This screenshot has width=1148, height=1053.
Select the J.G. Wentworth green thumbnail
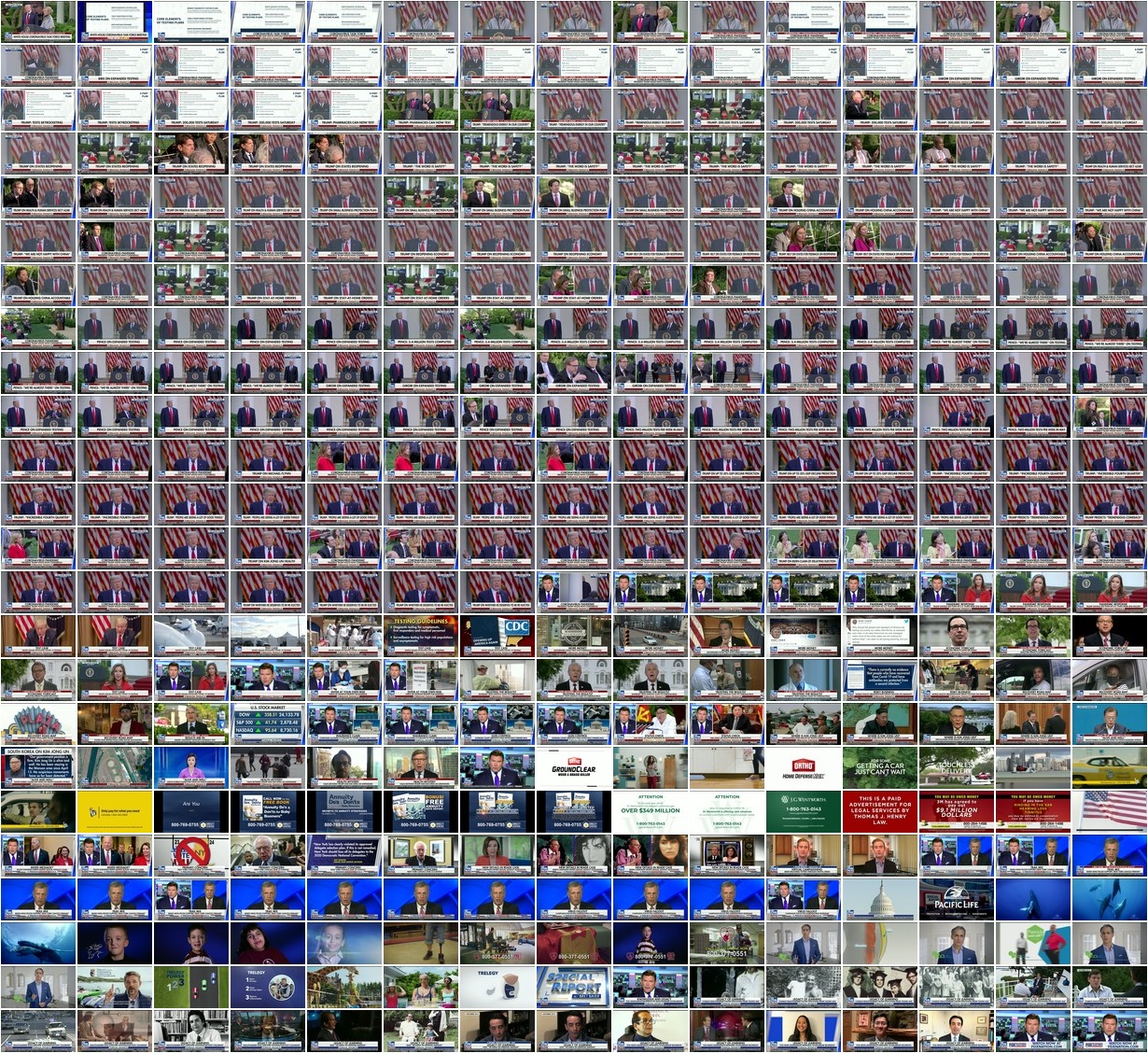[804, 810]
